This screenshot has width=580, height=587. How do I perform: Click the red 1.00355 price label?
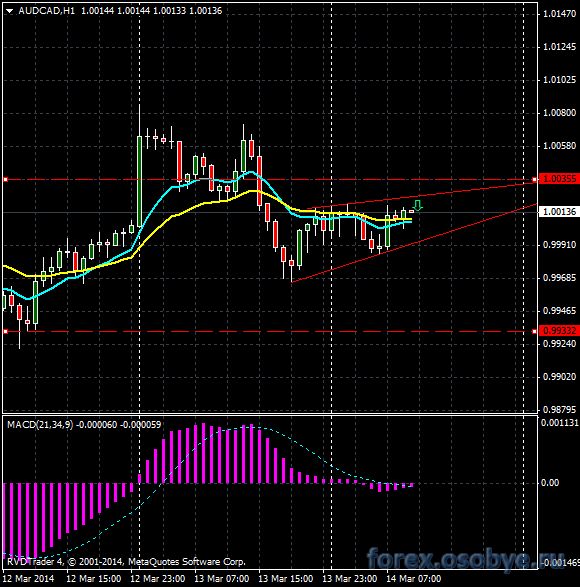tap(559, 179)
